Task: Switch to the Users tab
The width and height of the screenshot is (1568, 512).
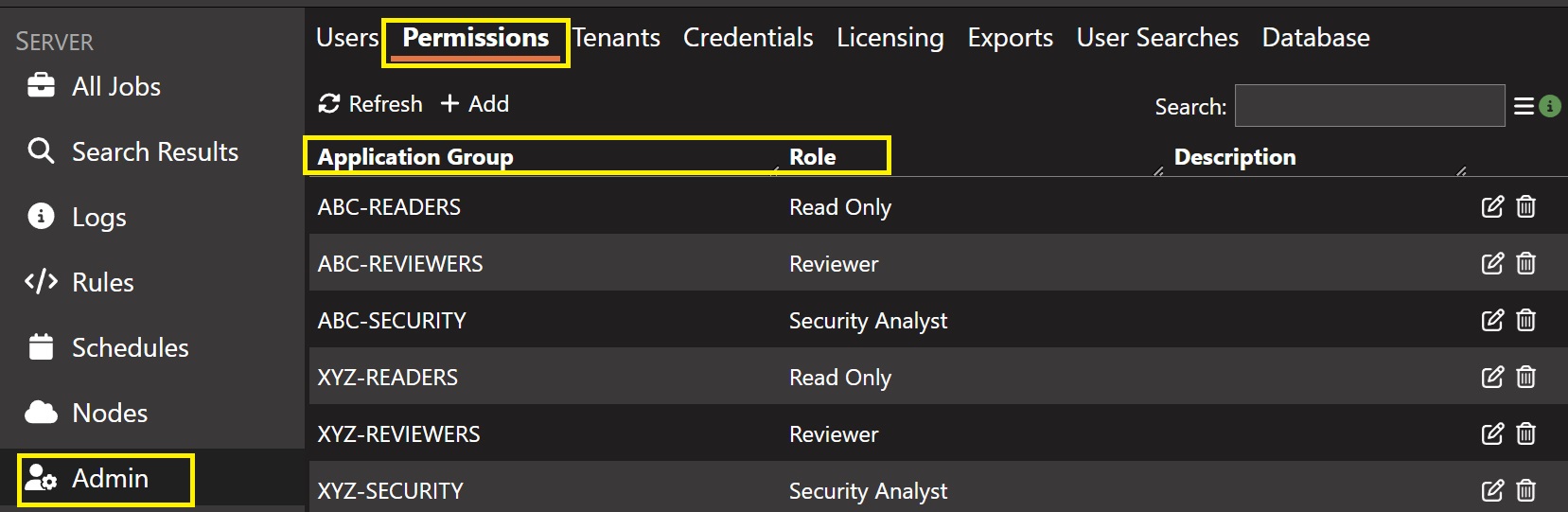Action: [347, 38]
